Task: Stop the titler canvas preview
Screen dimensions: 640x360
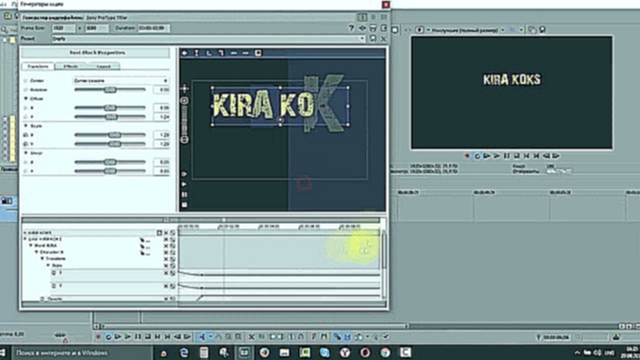Action: (184, 205)
